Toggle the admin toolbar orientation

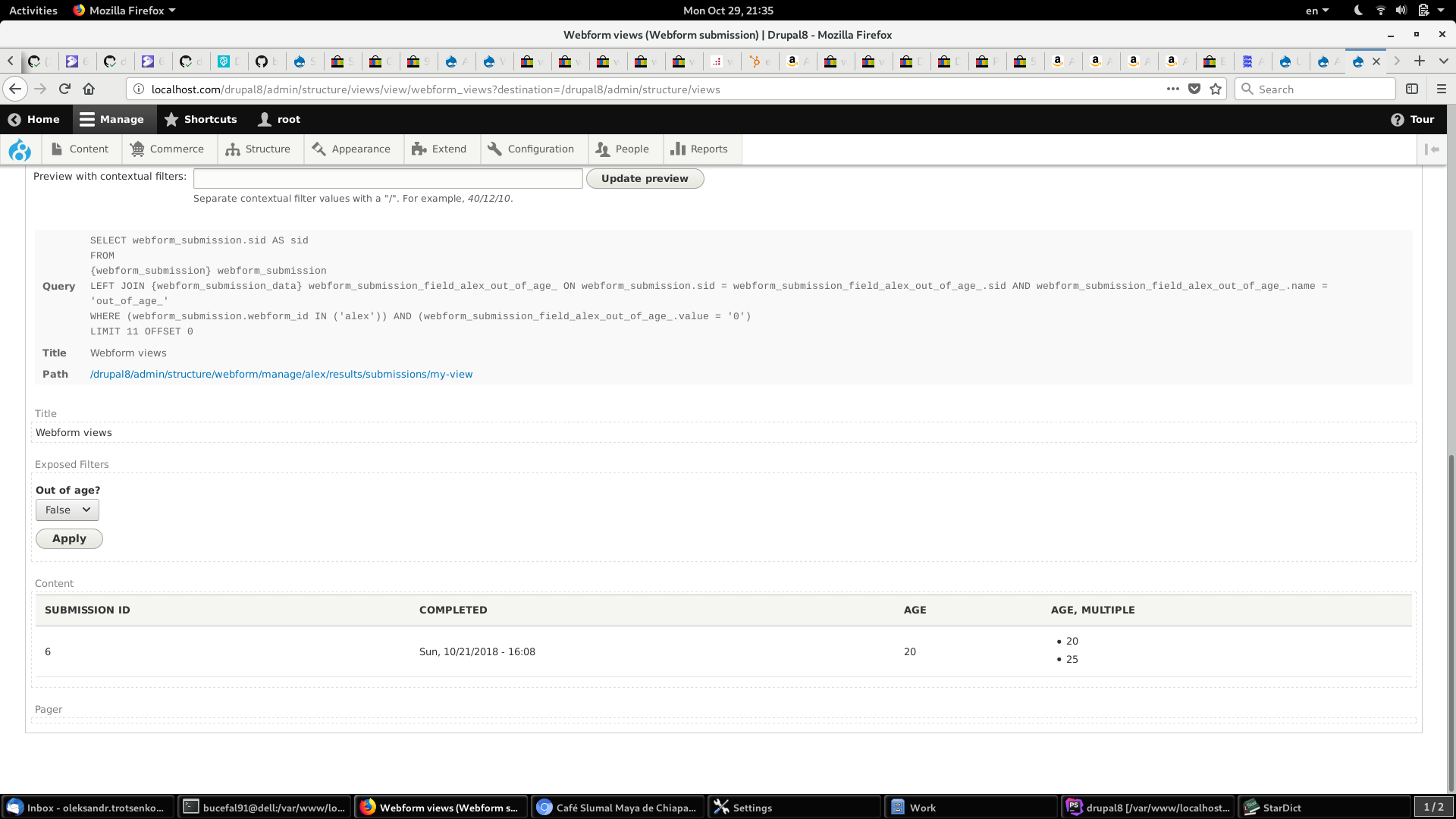click(1432, 149)
